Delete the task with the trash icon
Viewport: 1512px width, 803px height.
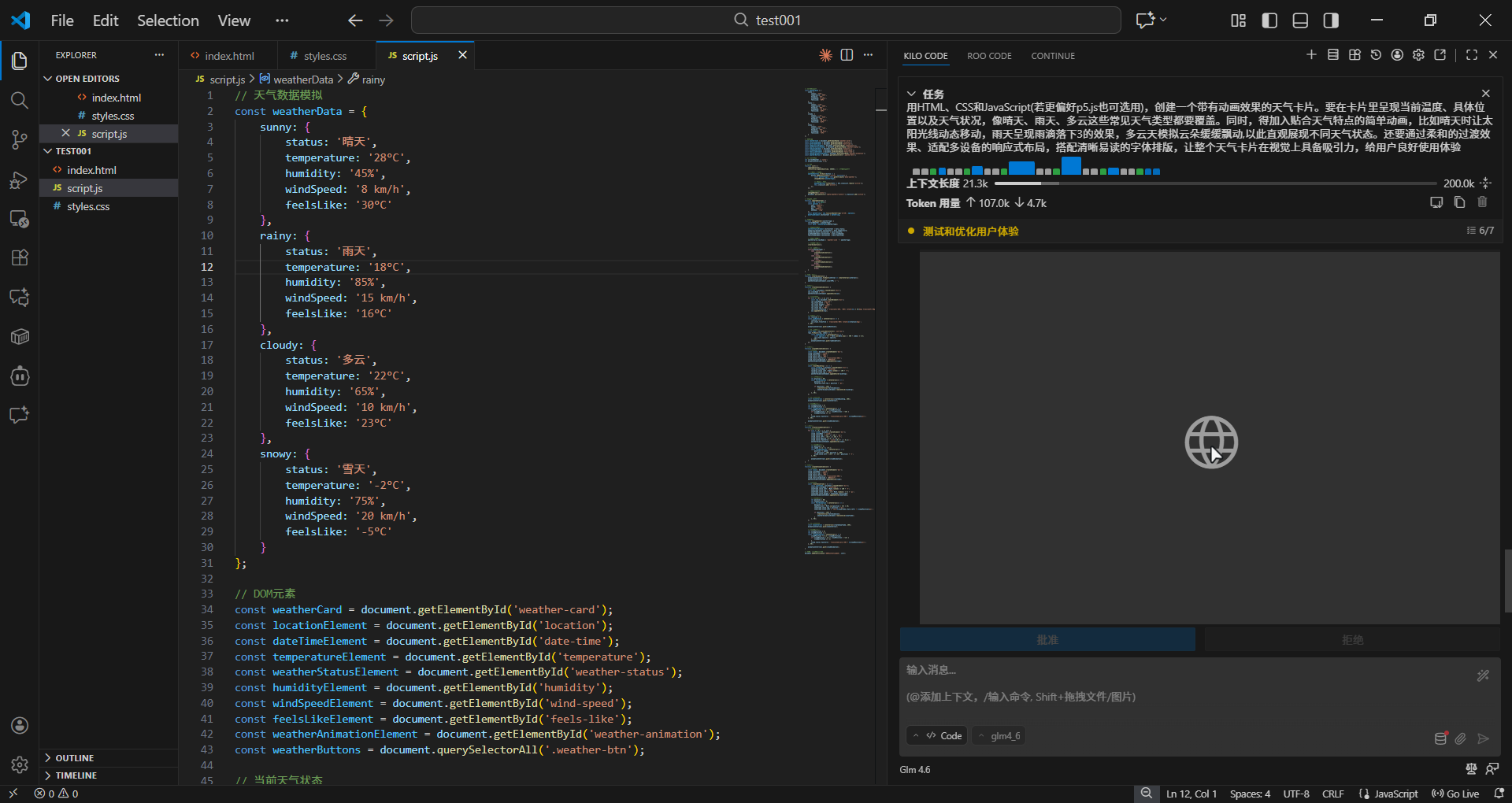pos(1482,202)
